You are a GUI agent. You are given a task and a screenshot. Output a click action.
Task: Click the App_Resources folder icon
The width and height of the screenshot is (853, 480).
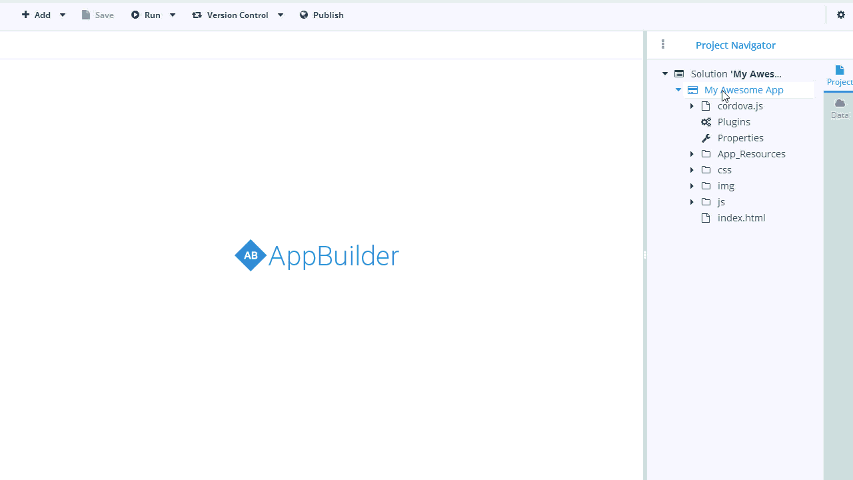click(706, 154)
